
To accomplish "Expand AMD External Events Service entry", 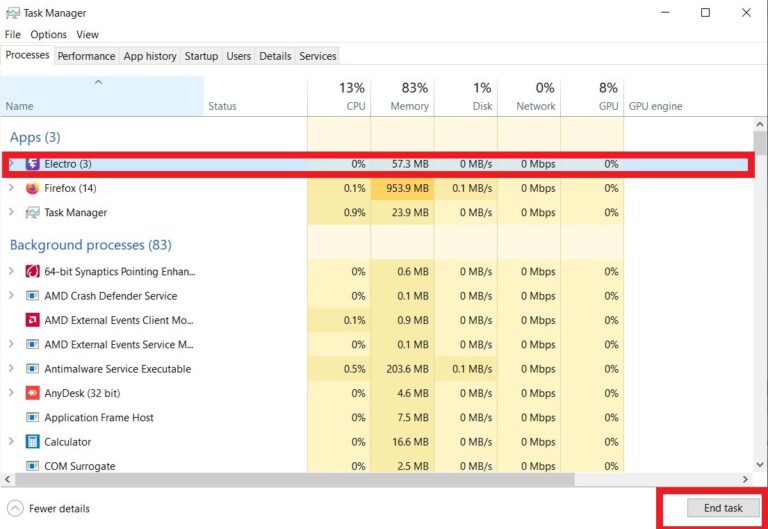I will [11, 344].
